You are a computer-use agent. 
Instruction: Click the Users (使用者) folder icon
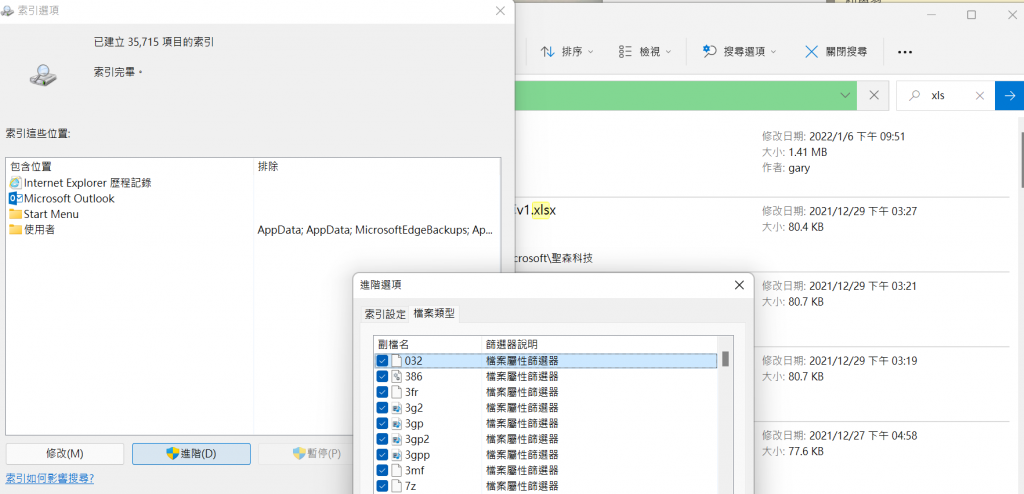pos(16,229)
